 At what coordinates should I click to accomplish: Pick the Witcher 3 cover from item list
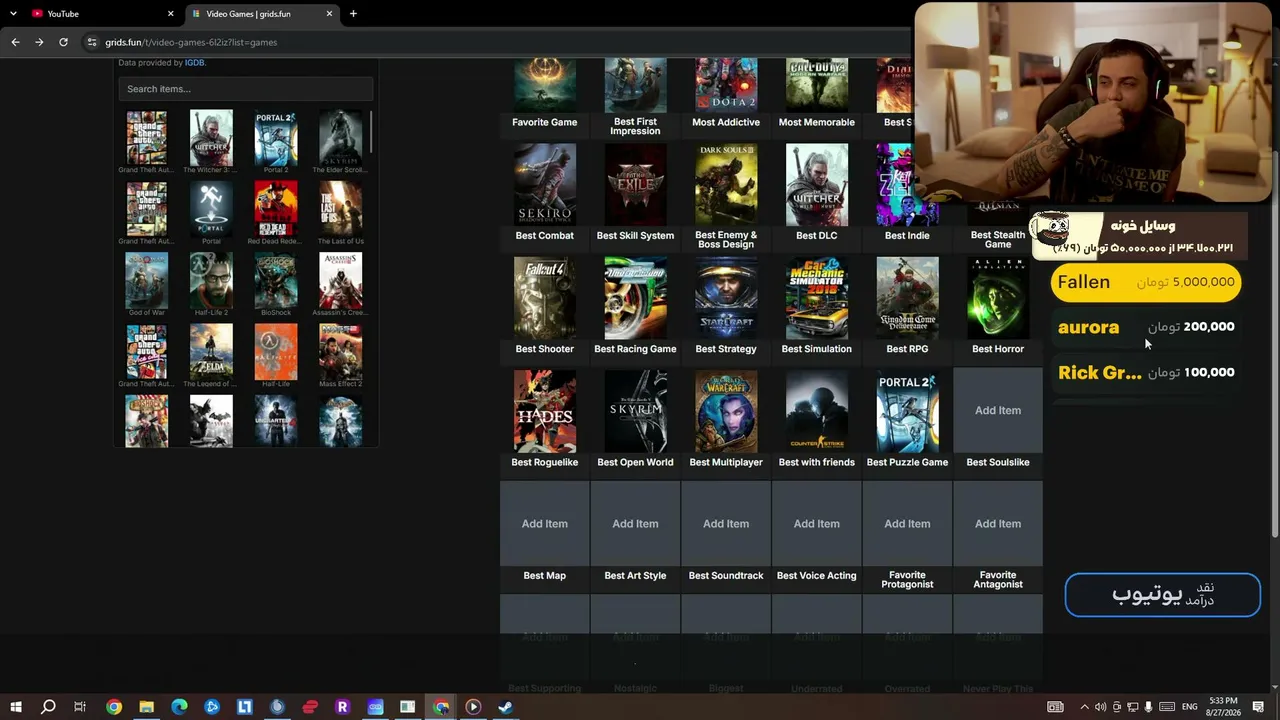coord(211,138)
